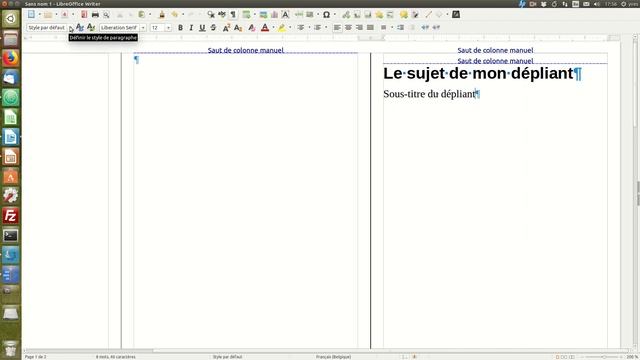Click the Subscript icon
This screenshot has width=640, height=360.
[x=238, y=27]
